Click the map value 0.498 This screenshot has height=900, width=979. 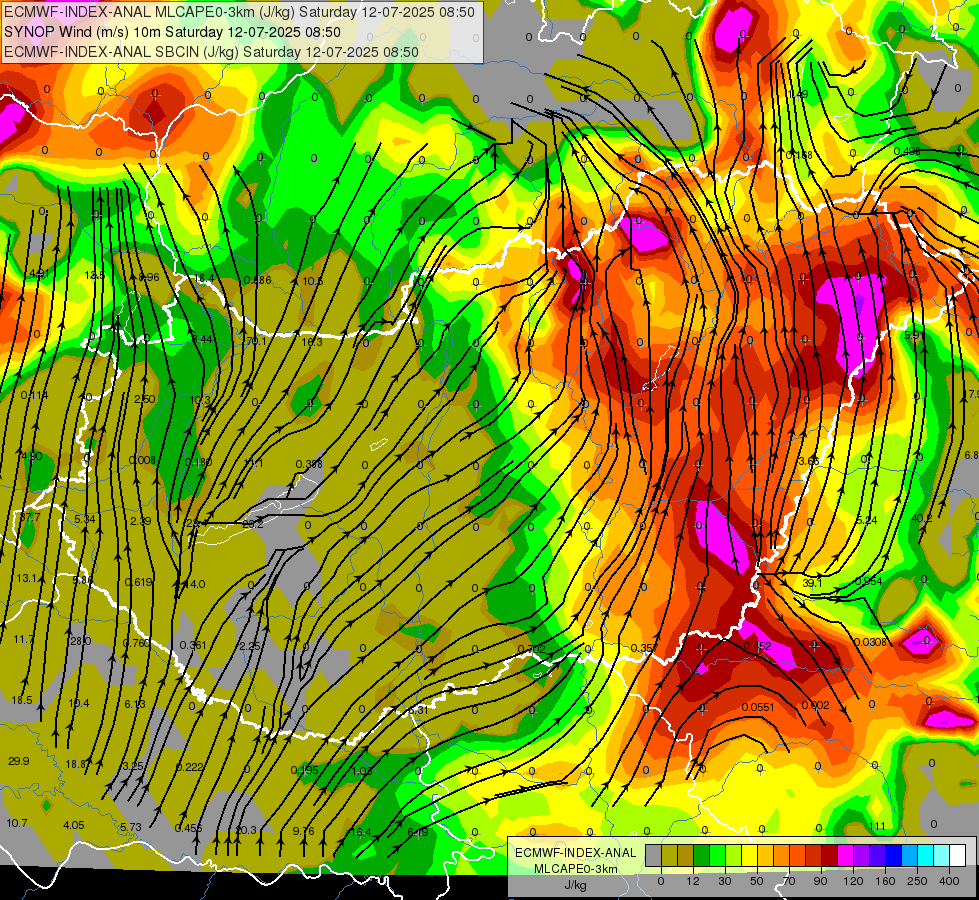click(907, 151)
